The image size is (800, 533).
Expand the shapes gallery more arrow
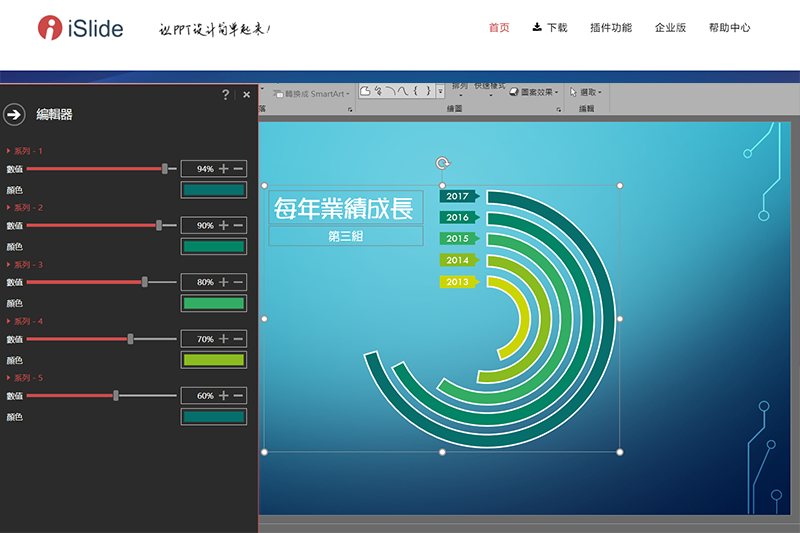440,91
